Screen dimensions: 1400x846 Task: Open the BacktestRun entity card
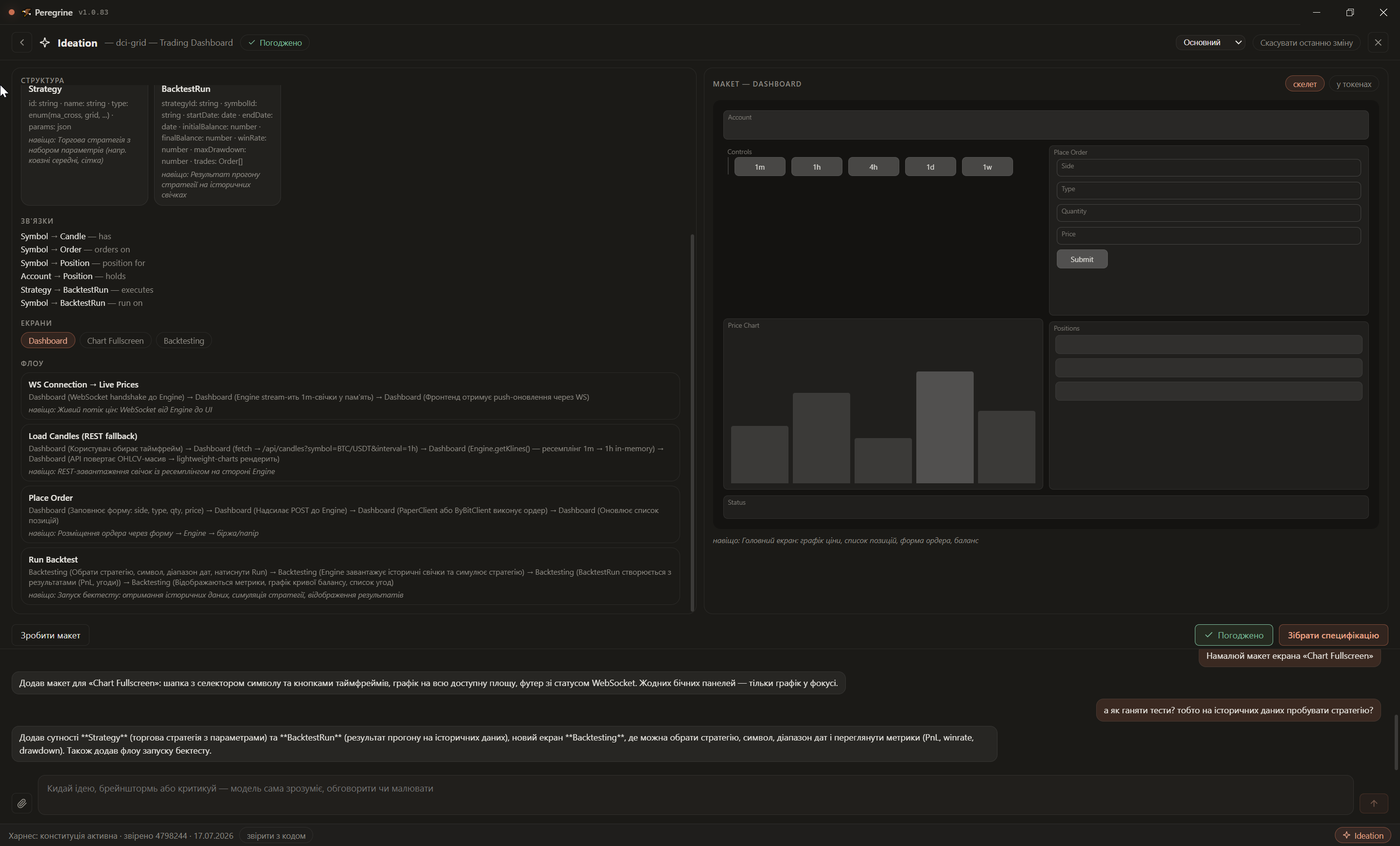(x=217, y=144)
